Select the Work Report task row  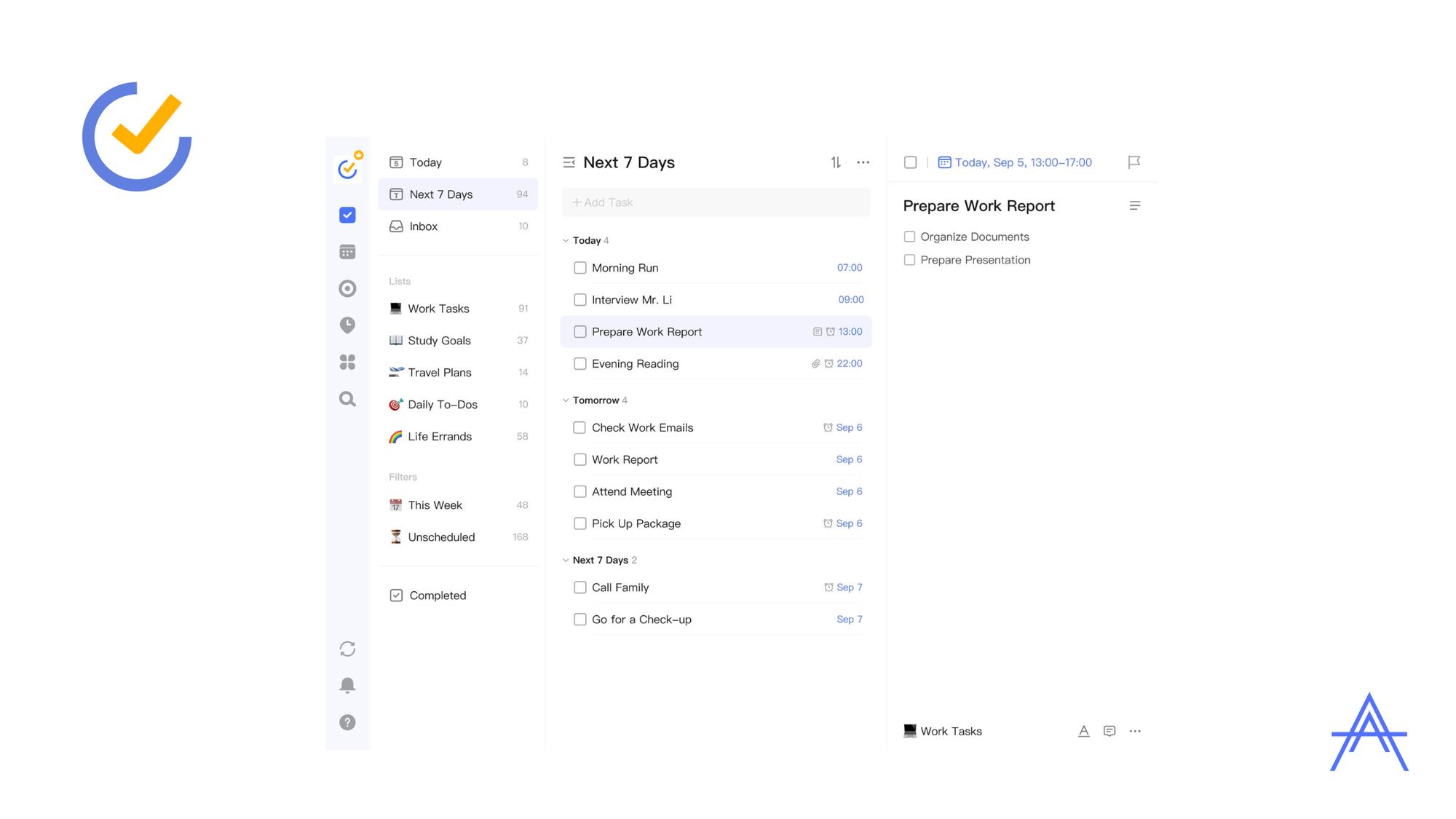click(716, 460)
